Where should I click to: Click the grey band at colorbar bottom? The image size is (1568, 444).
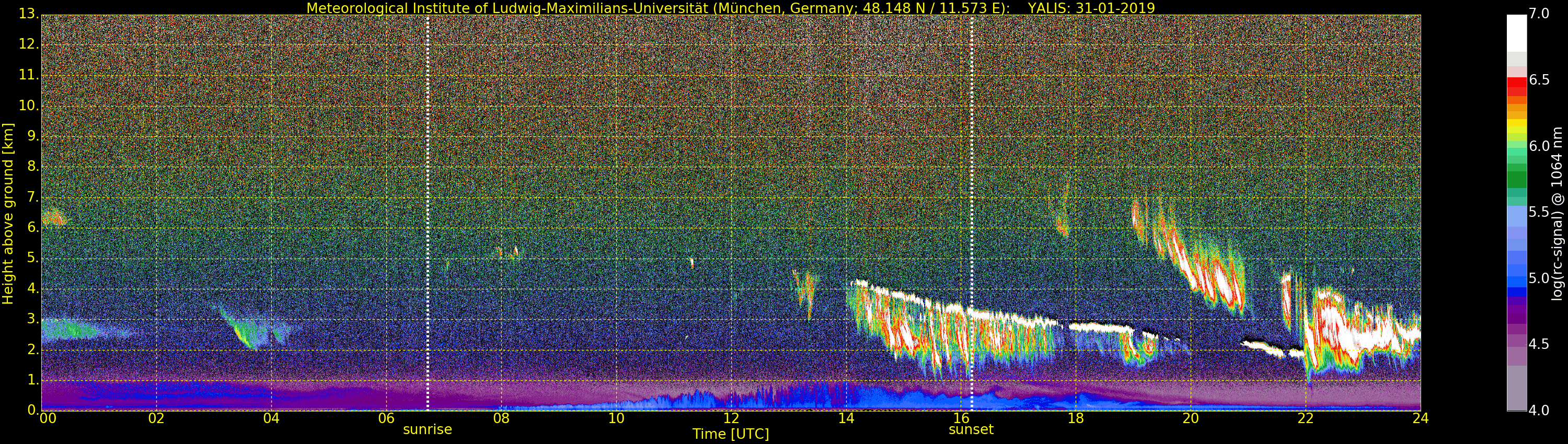click(x=1516, y=389)
